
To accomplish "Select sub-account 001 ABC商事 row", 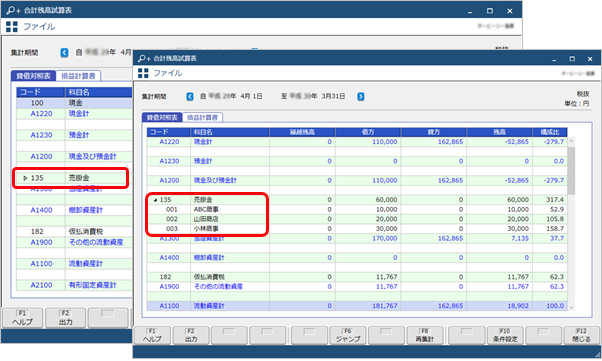I will click(357, 209).
